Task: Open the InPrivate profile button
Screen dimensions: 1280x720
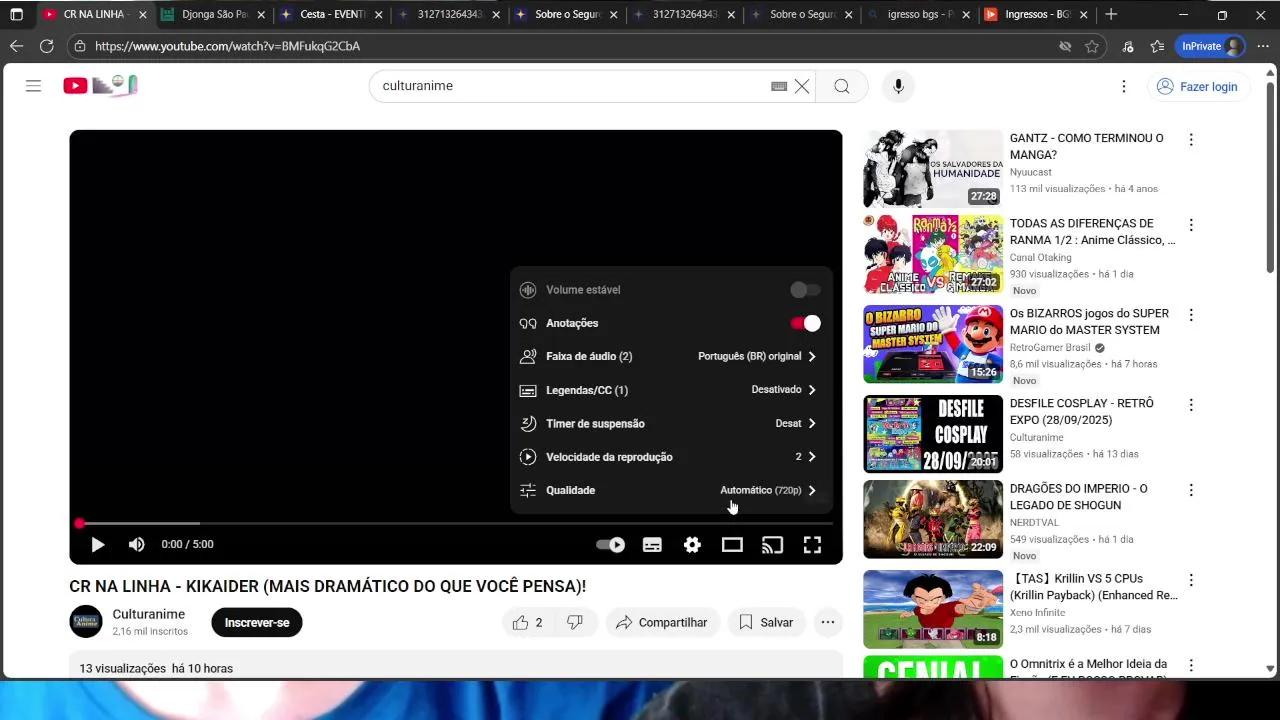Action: click(1211, 46)
